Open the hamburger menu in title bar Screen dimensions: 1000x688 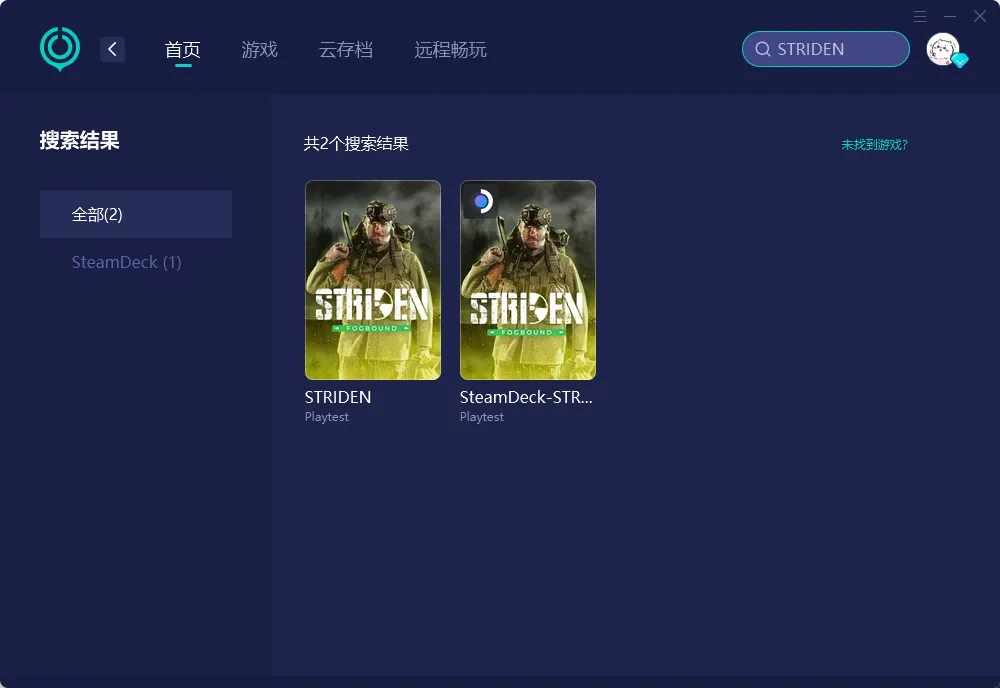point(920,16)
